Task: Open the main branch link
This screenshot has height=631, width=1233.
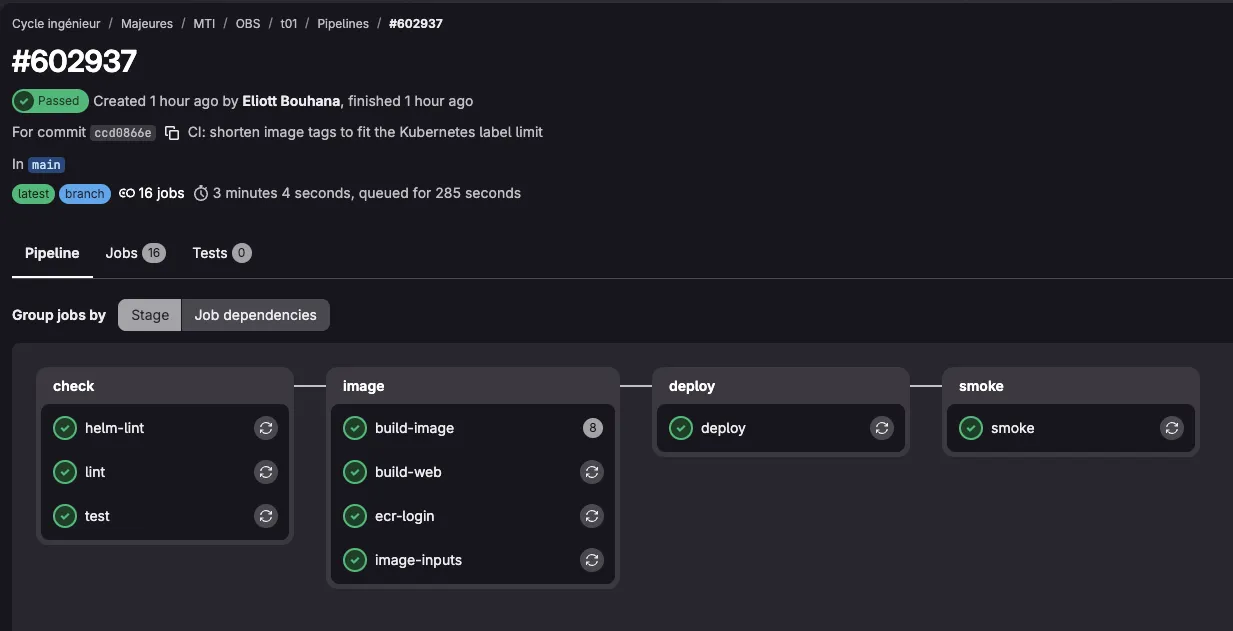Action: (46, 164)
